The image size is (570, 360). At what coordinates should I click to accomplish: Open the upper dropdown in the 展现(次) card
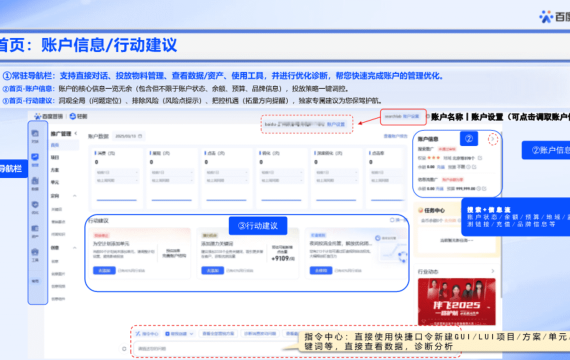tap(172, 172)
